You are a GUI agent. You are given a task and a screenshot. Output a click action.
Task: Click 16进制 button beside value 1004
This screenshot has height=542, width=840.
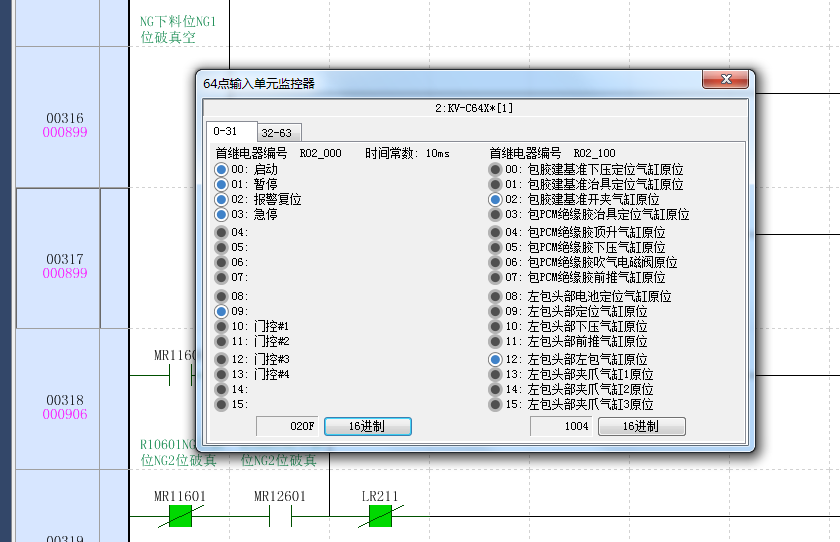click(x=641, y=426)
